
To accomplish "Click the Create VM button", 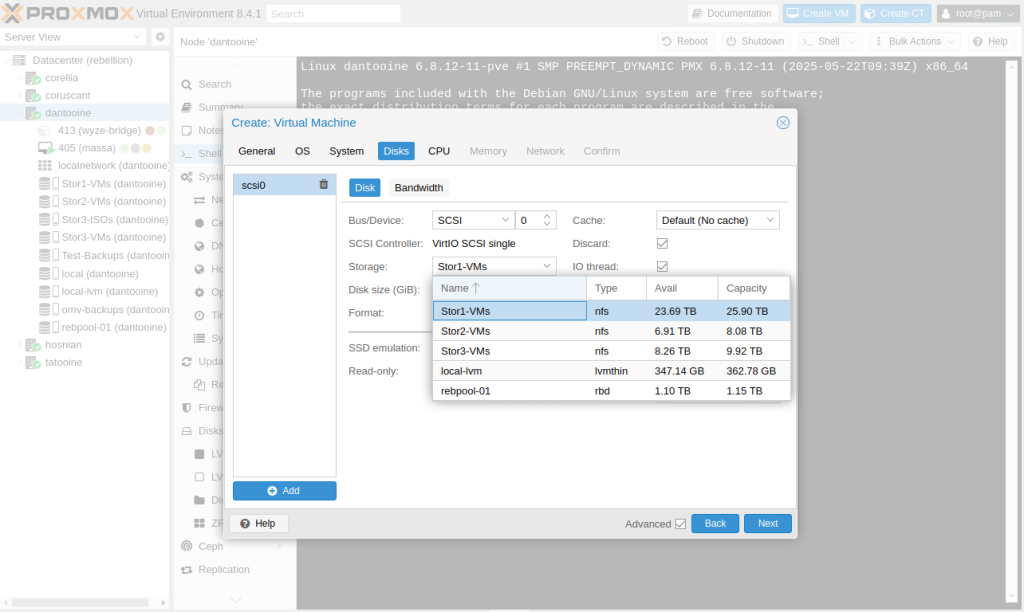I will [819, 14].
